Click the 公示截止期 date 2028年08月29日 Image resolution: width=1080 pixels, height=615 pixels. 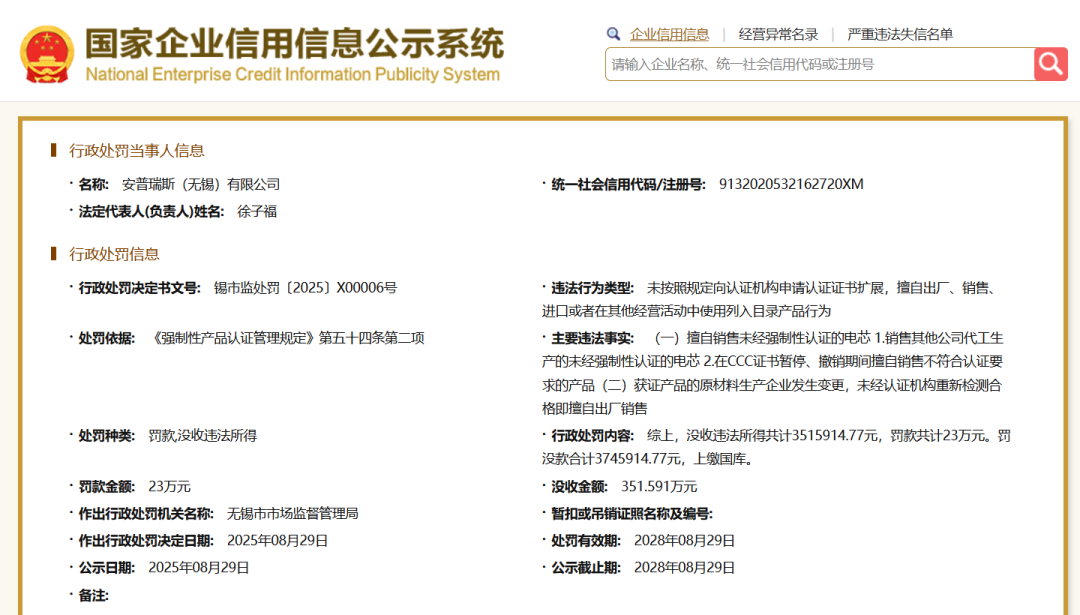click(685, 567)
